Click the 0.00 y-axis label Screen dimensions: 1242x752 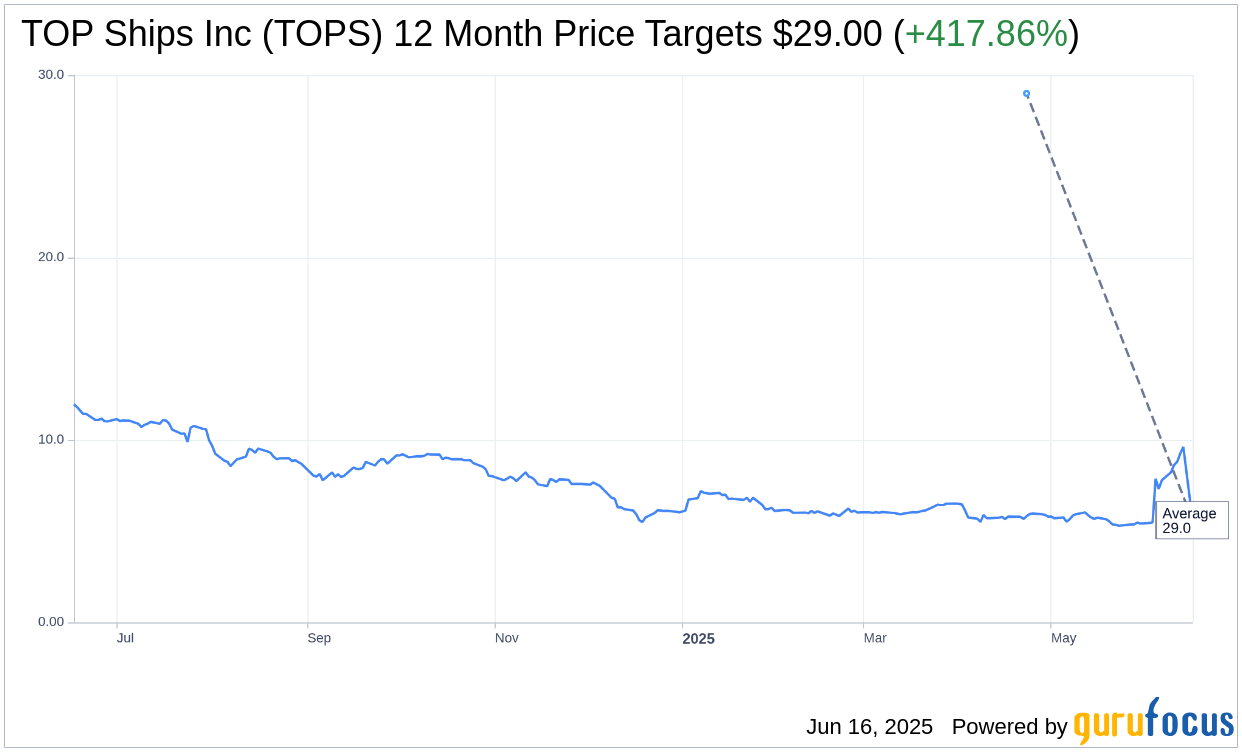click(51, 622)
